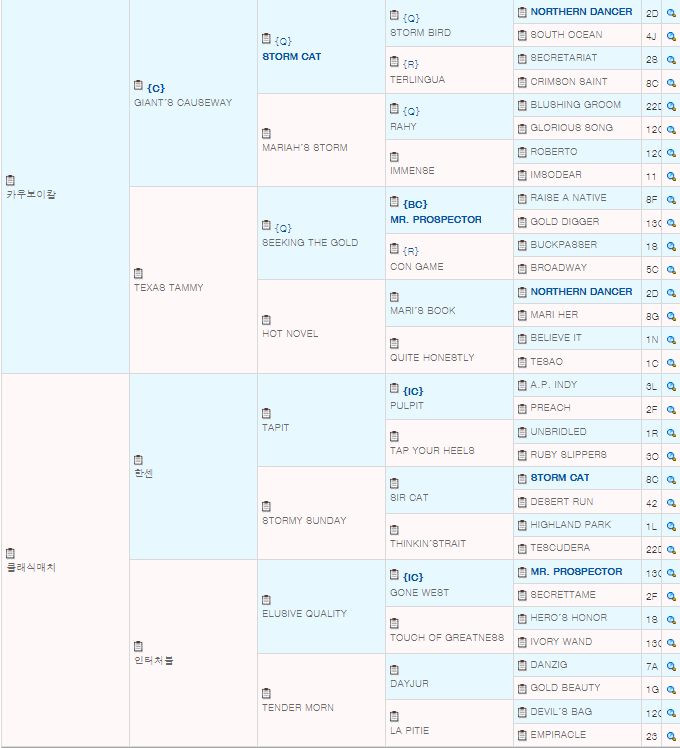Click the TOUCH OF GREATNESS name
The height and width of the screenshot is (748, 680).
447,638
